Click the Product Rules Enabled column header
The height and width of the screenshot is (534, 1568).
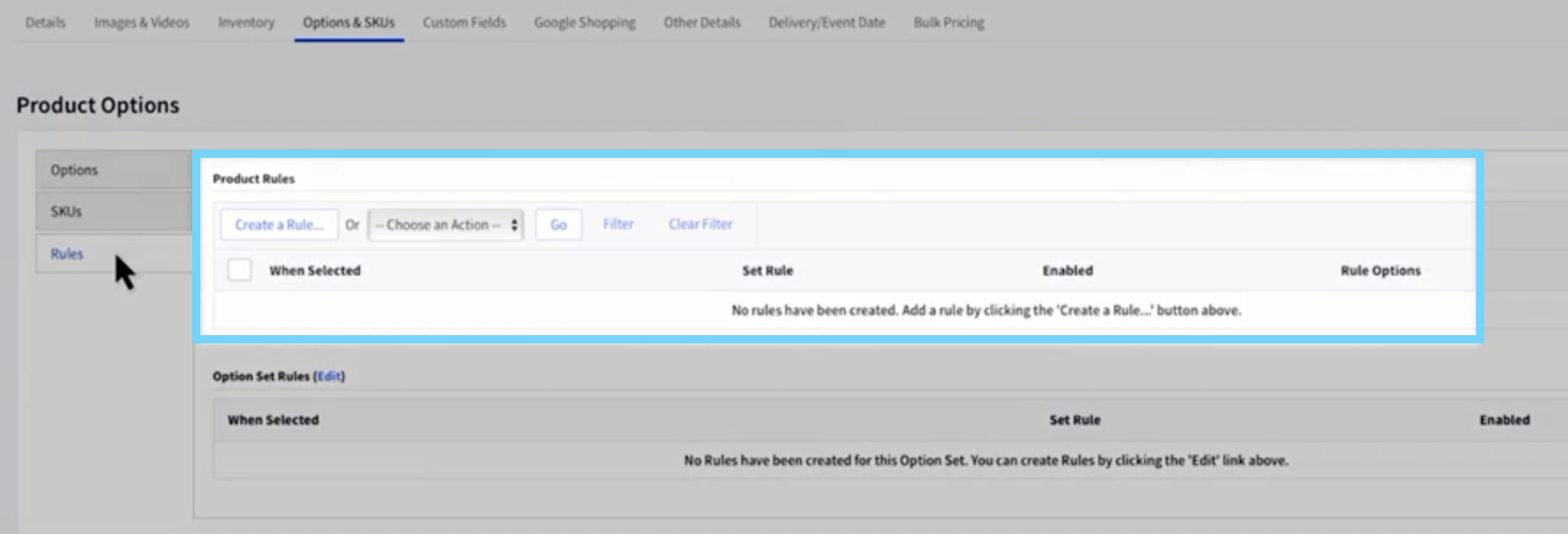(1067, 270)
